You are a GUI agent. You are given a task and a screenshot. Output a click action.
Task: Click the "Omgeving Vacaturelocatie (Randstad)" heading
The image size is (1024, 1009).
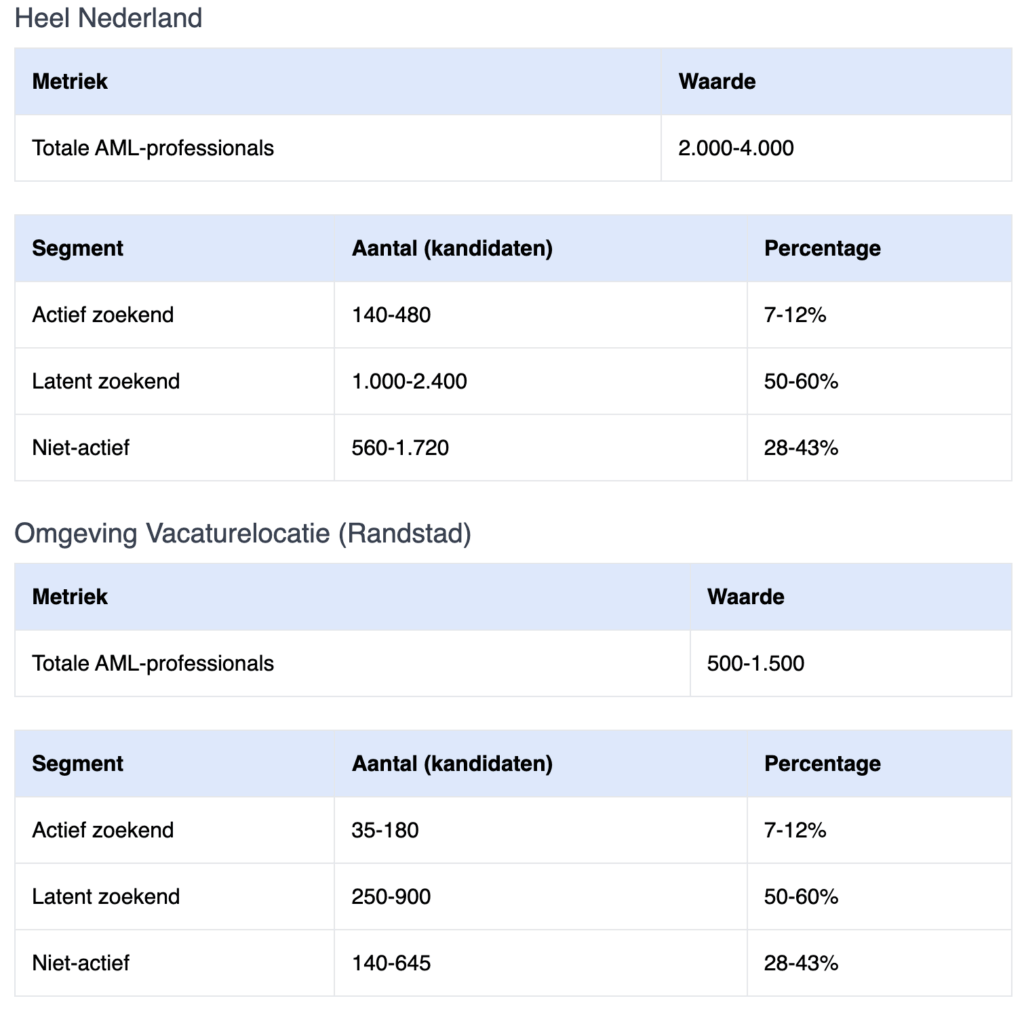242,534
